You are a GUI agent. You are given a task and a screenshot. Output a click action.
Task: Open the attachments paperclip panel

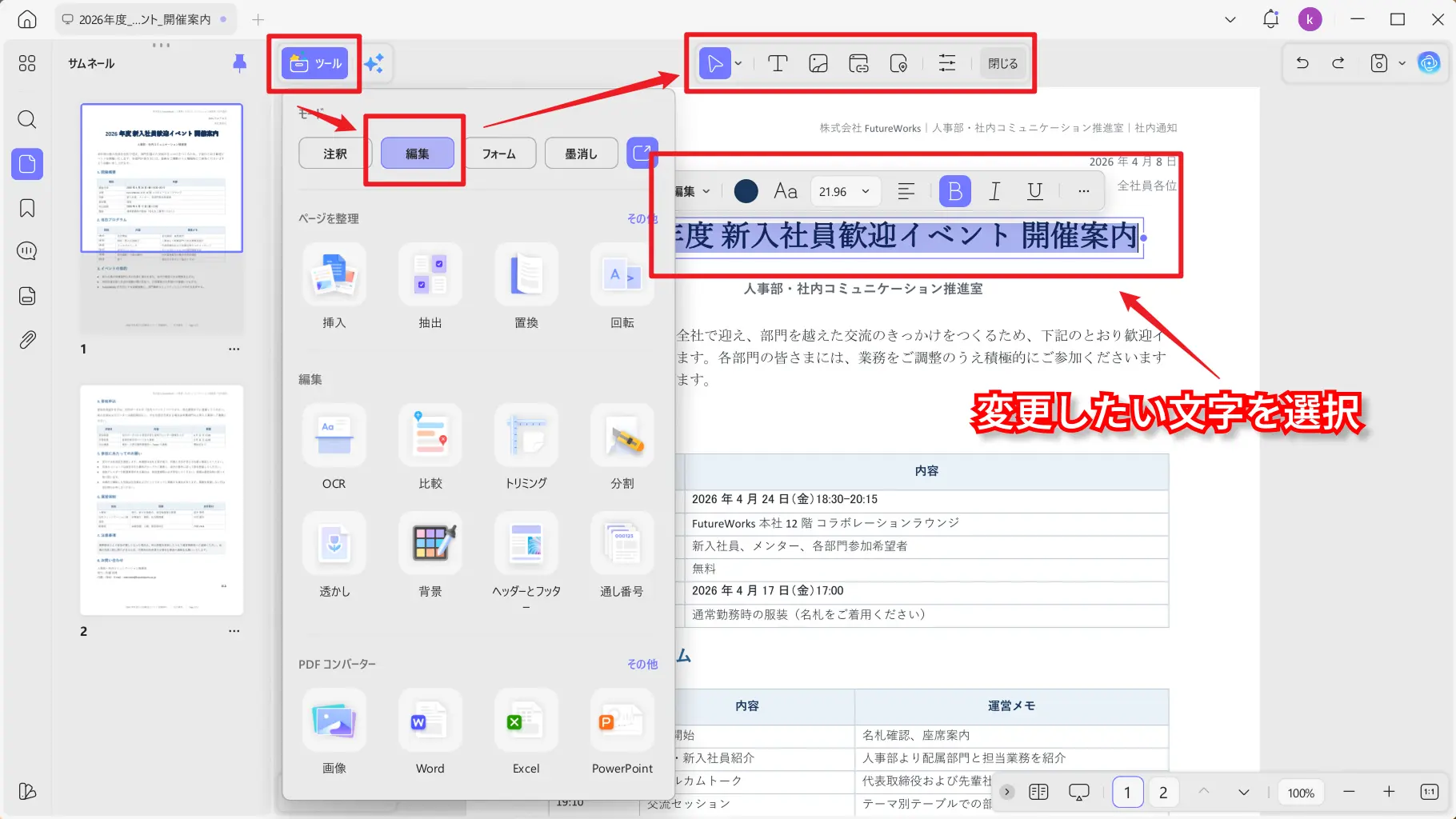tap(27, 340)
